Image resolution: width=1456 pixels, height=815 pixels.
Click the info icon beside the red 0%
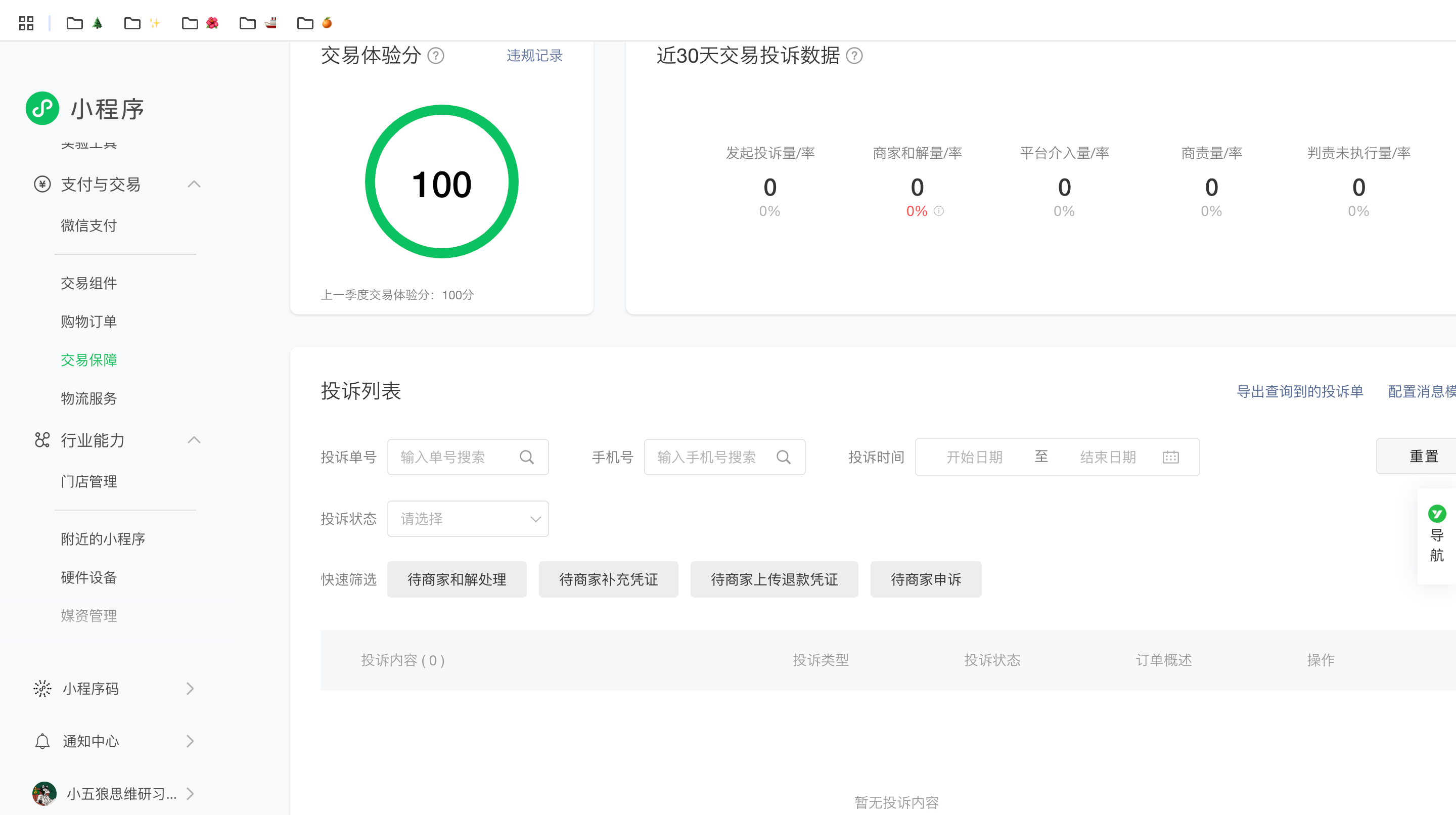939,211
